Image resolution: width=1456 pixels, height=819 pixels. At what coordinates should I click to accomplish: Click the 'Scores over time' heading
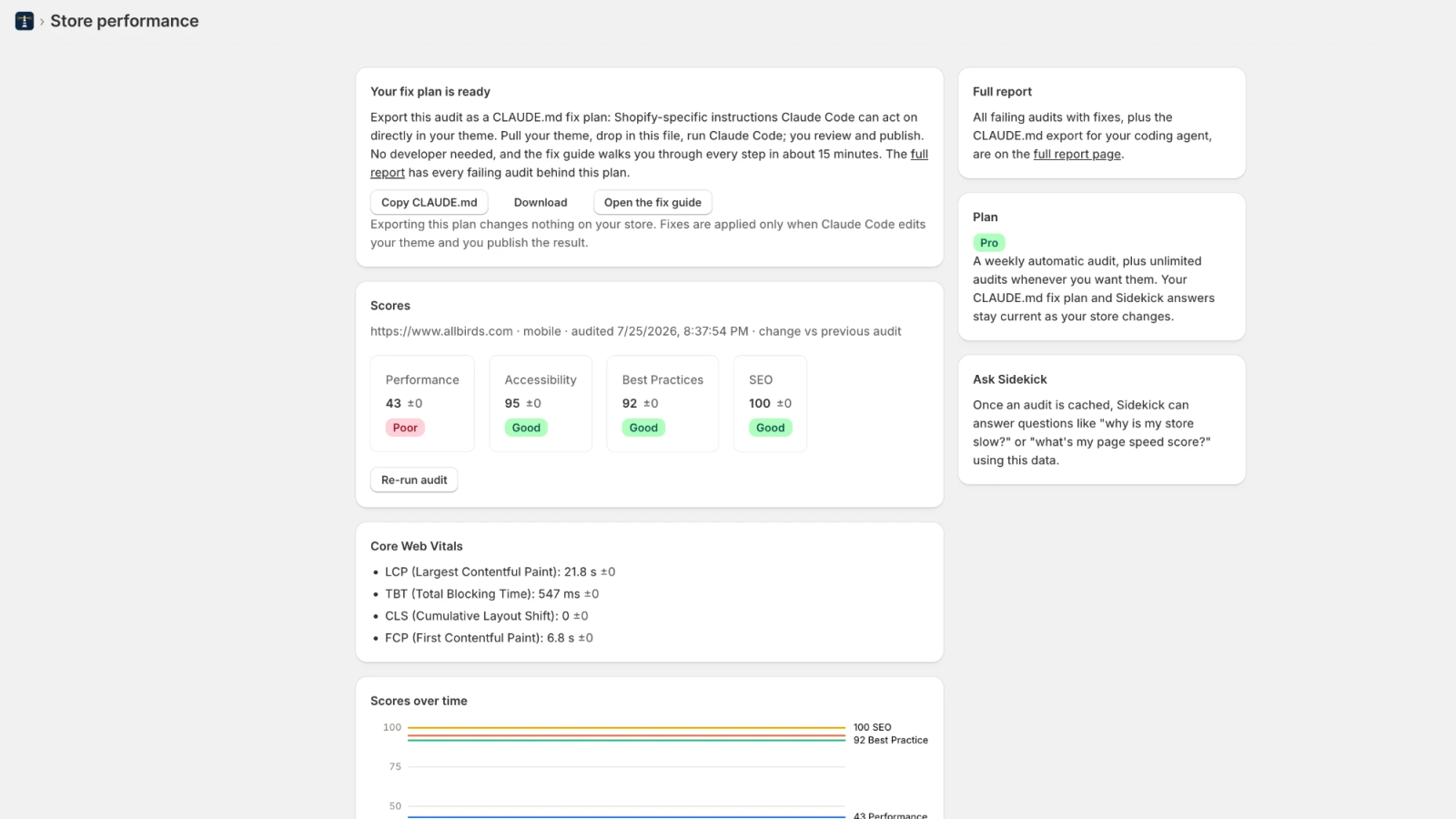click(419, 701)
